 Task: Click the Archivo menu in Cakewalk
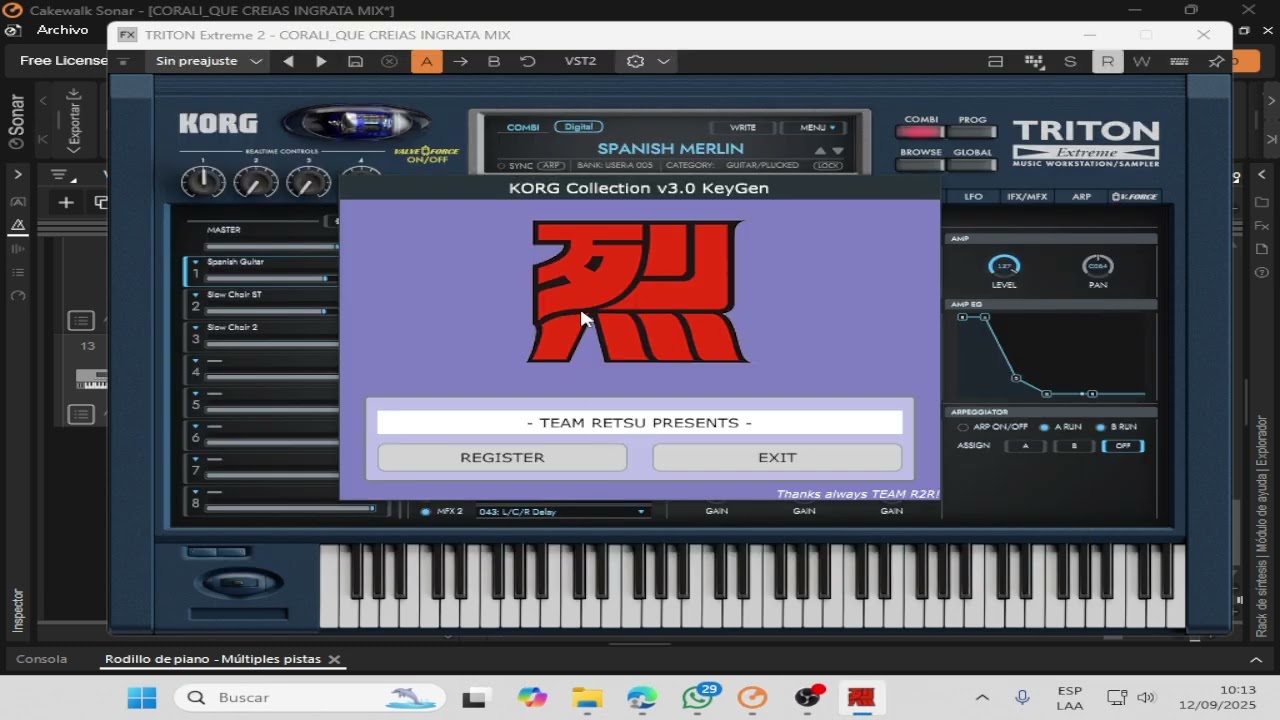point(63,30)
